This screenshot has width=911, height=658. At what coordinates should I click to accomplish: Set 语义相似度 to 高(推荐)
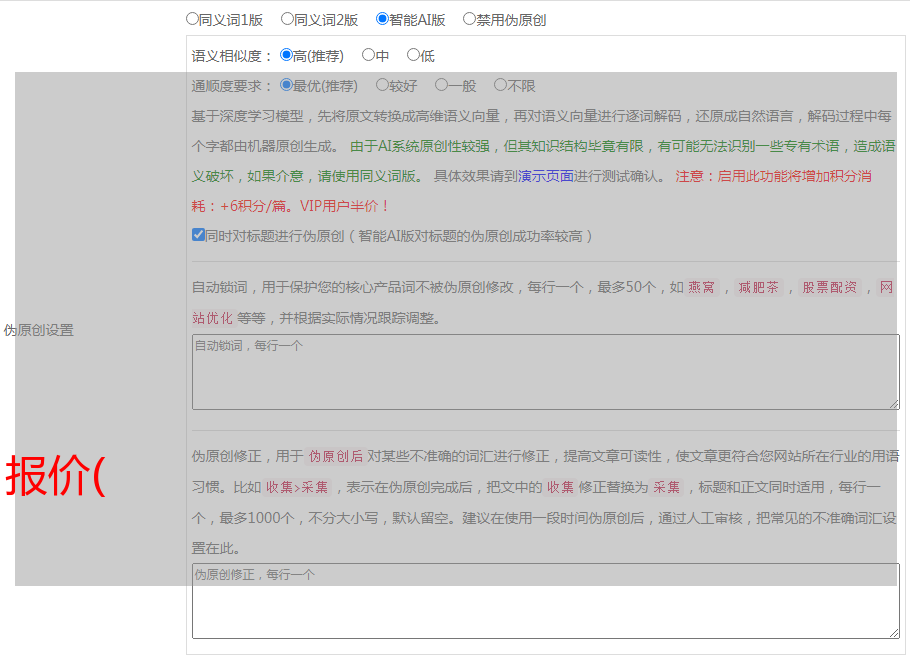[287, 56]
